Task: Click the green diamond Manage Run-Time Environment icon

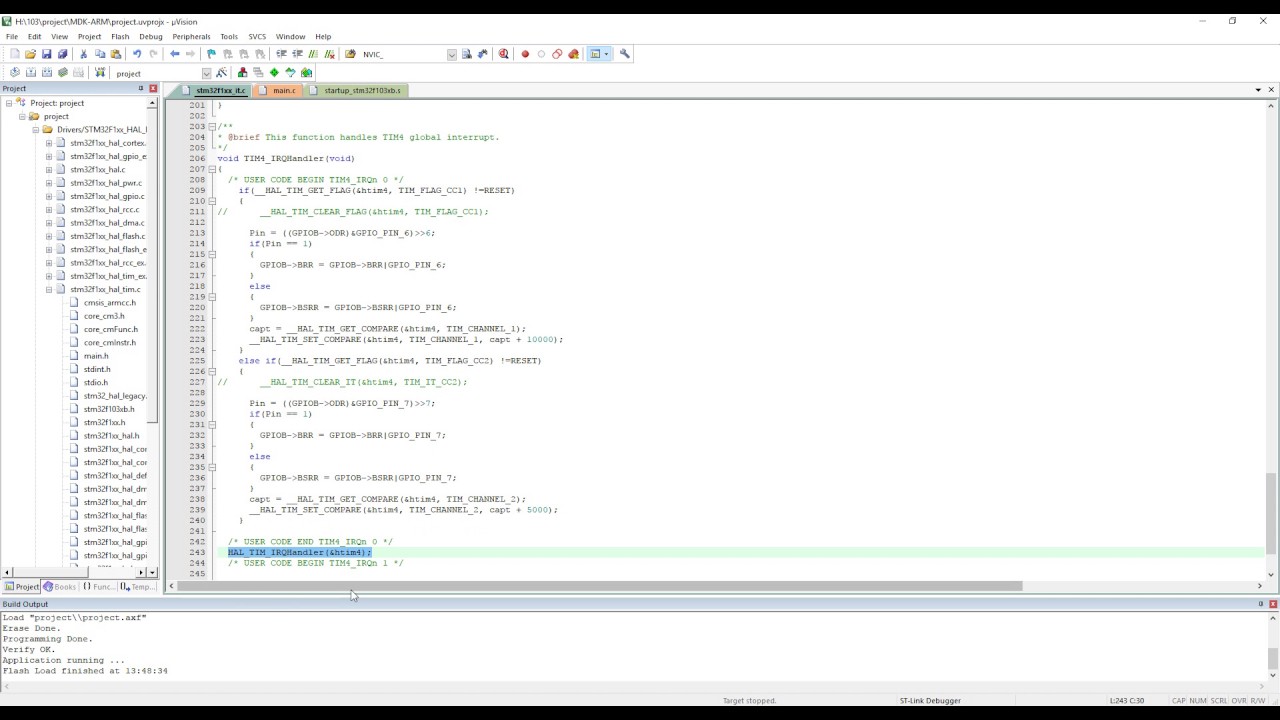Action: click(274, 72)
